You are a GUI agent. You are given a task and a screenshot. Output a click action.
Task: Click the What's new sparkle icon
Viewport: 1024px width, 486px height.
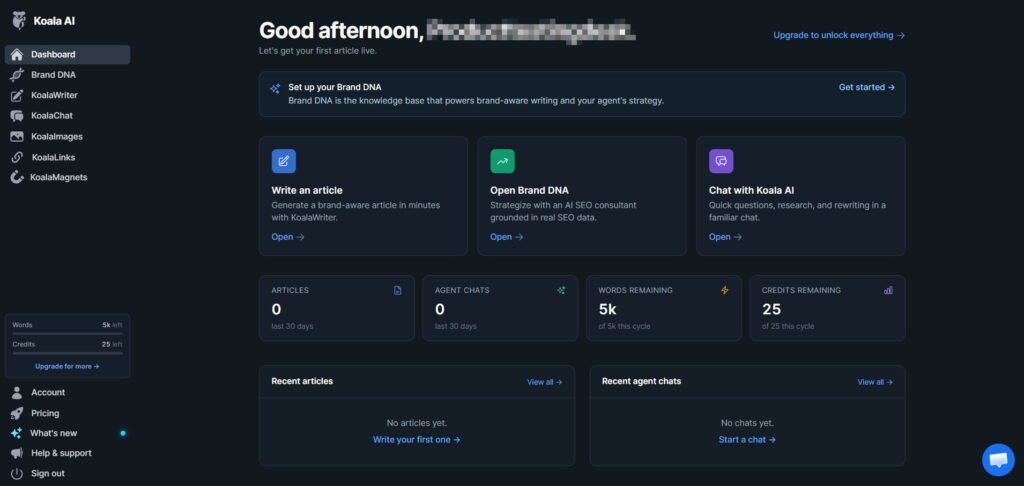17,433
